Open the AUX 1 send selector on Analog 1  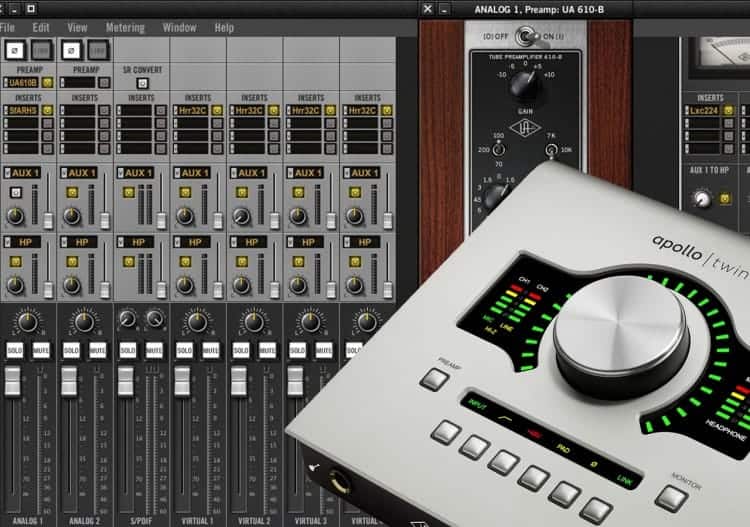tap(22, 173)
